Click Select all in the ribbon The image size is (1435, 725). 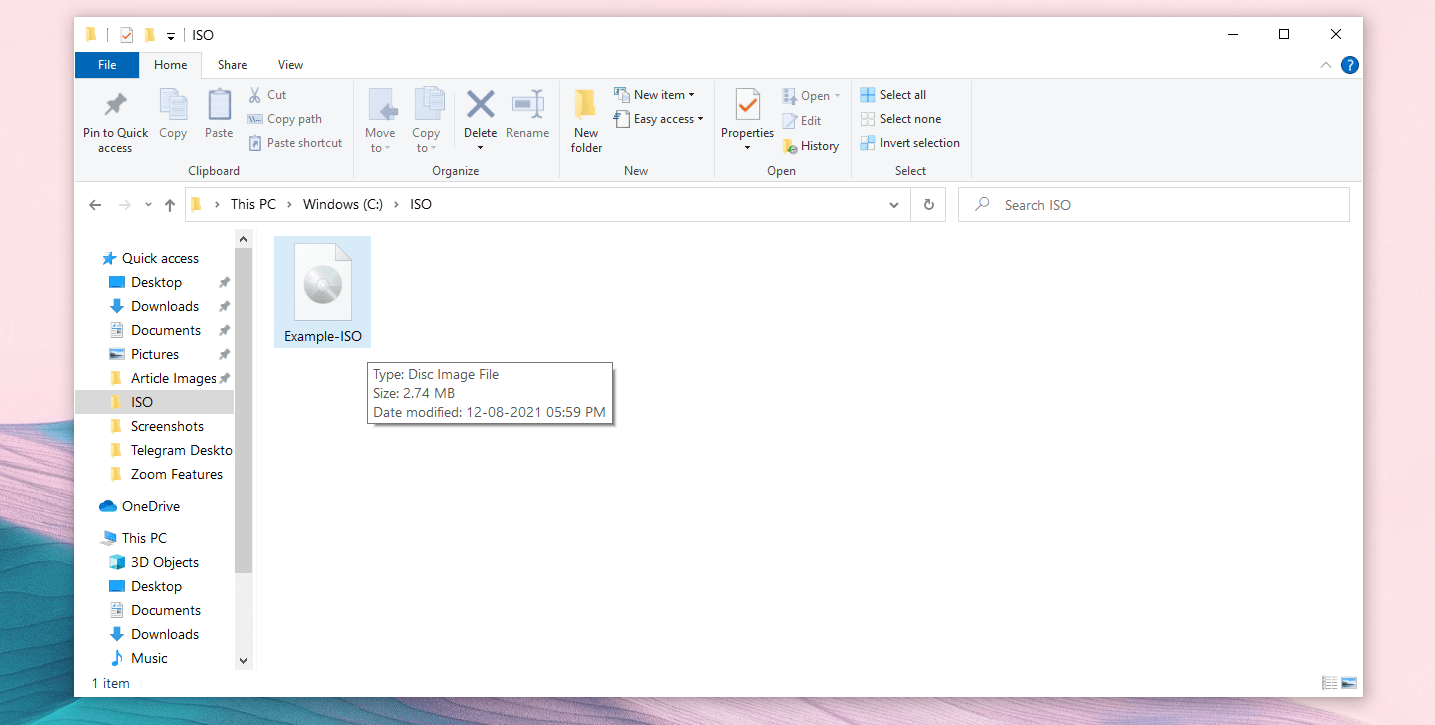click(x=893, y=95)
